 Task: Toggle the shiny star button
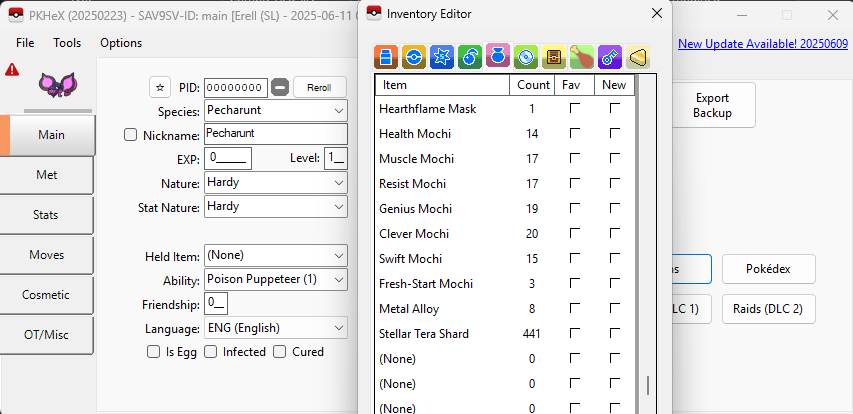(159, 87)
